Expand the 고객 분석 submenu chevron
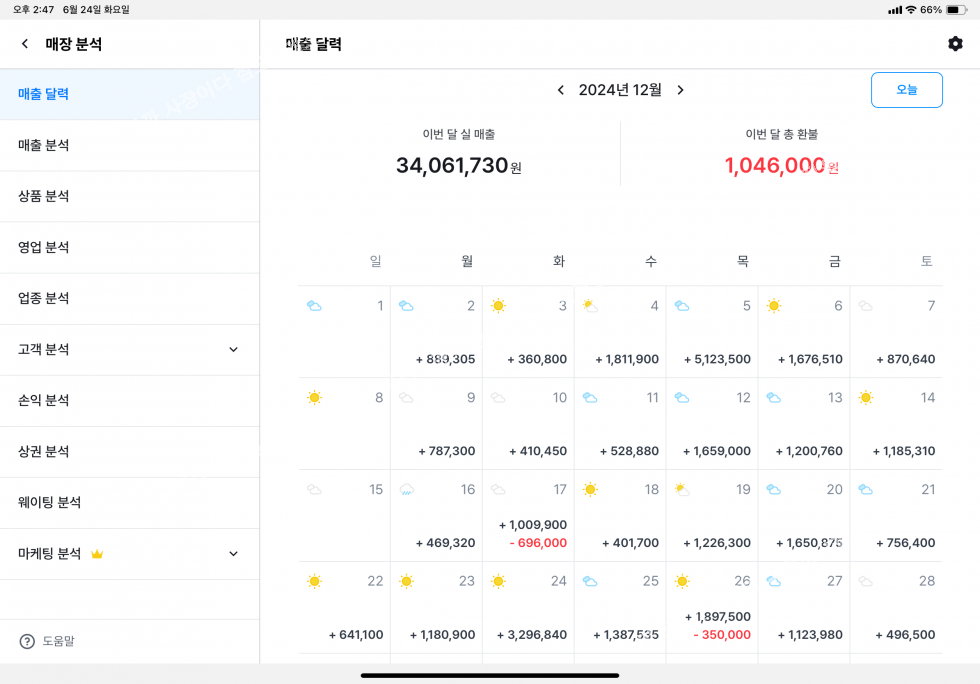 click(x=233, y=350)
